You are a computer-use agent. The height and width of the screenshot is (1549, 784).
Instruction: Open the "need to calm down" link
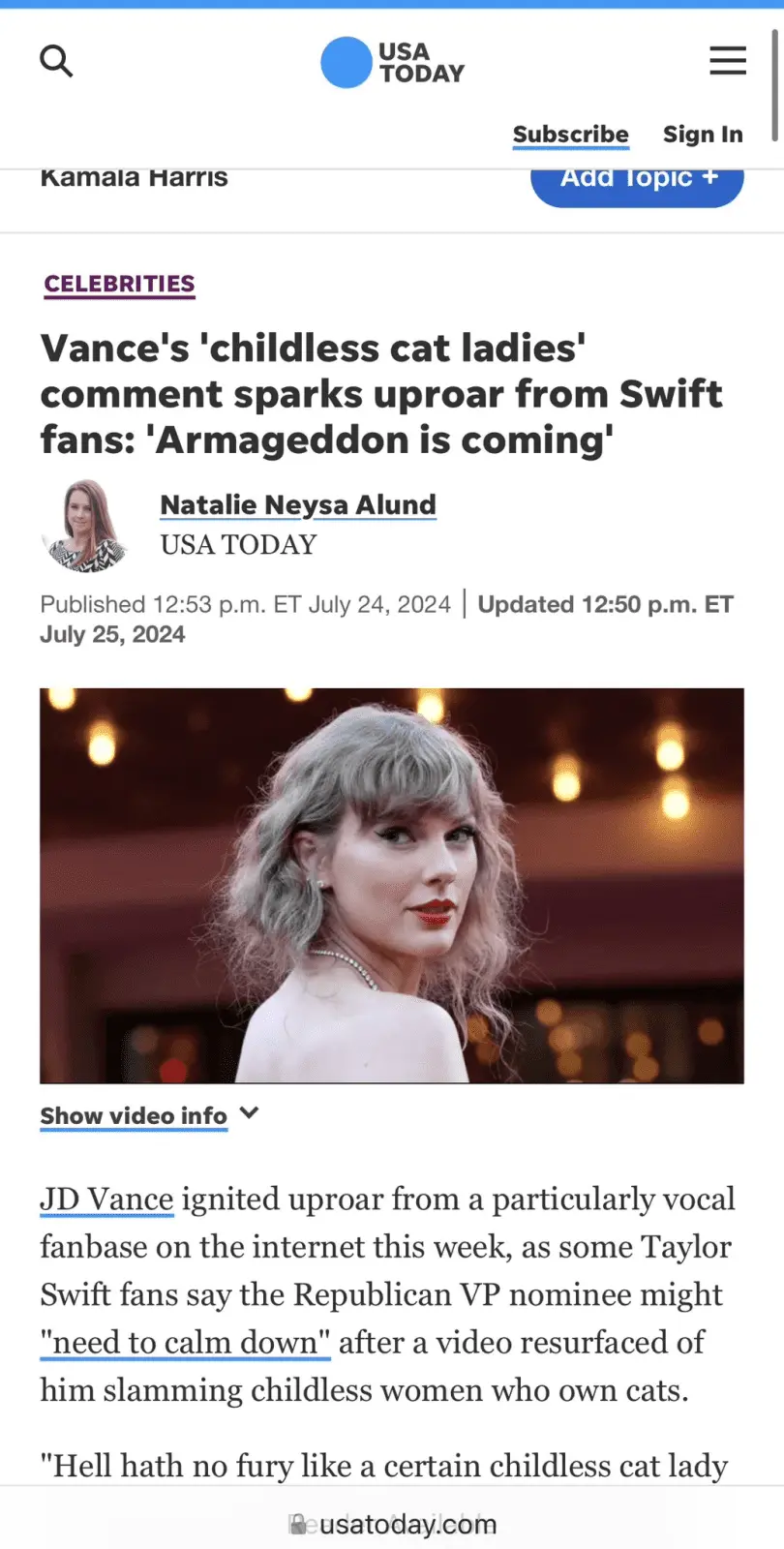[x=185, y=1343]
